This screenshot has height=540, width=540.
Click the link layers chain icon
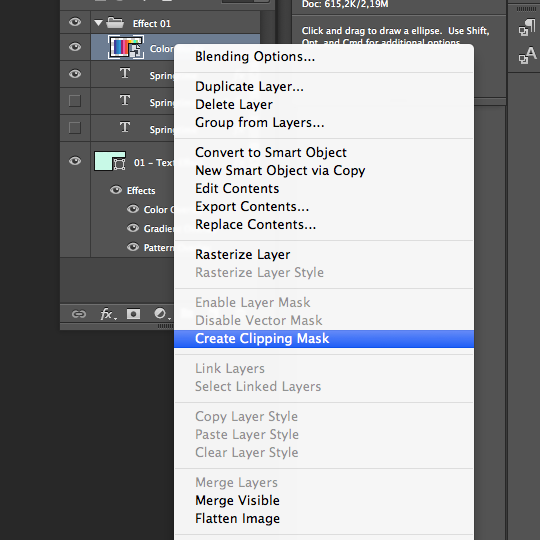click(79, 314)
